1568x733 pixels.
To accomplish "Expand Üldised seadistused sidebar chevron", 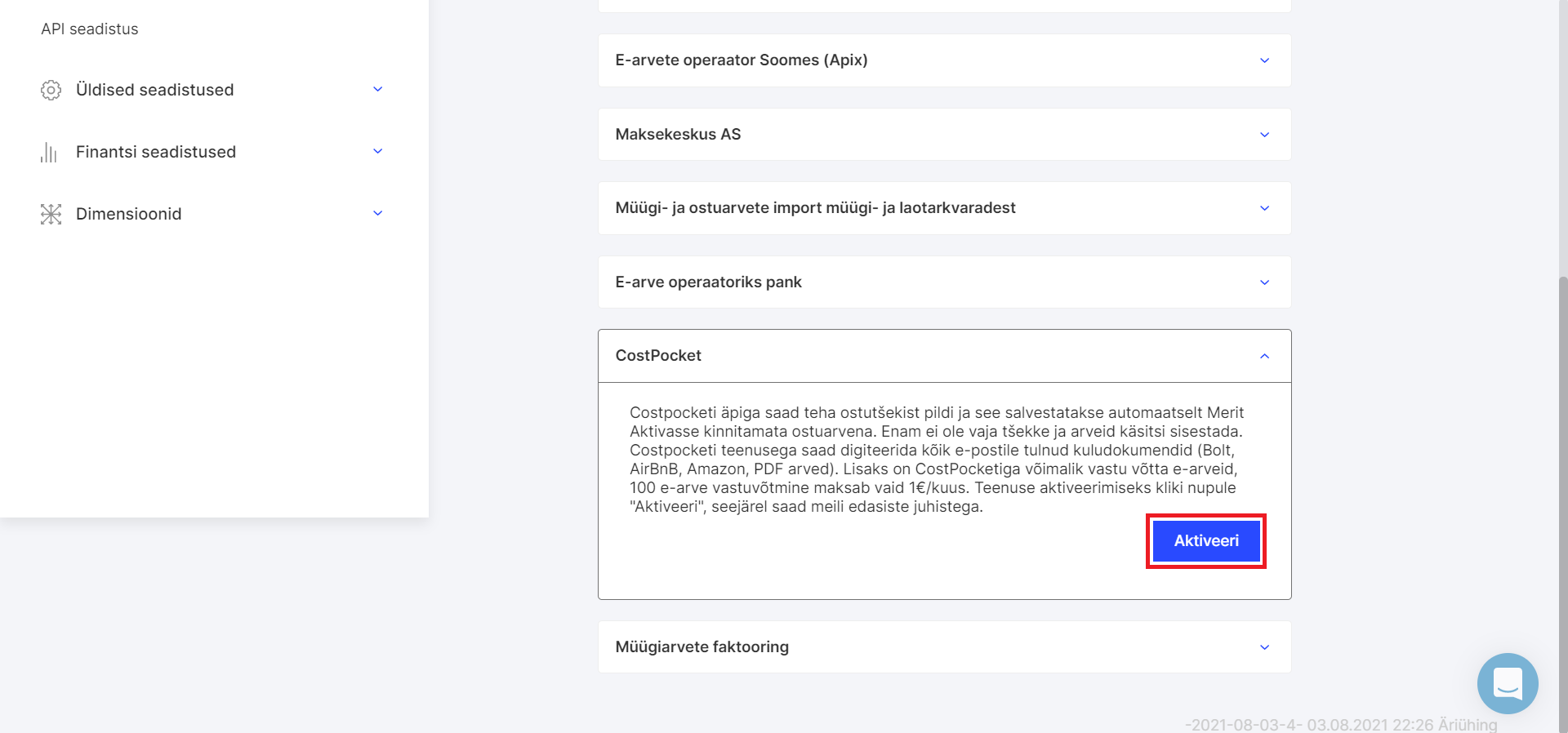I will [x=378, y=89].
